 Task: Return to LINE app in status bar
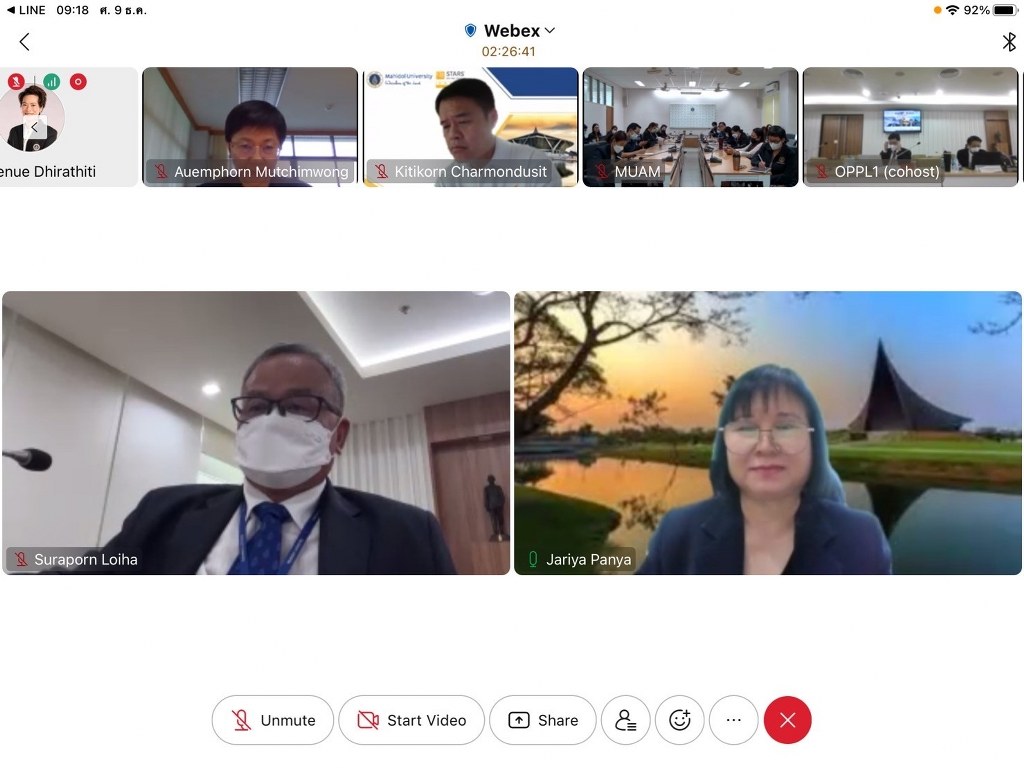(x=26, y=10)
